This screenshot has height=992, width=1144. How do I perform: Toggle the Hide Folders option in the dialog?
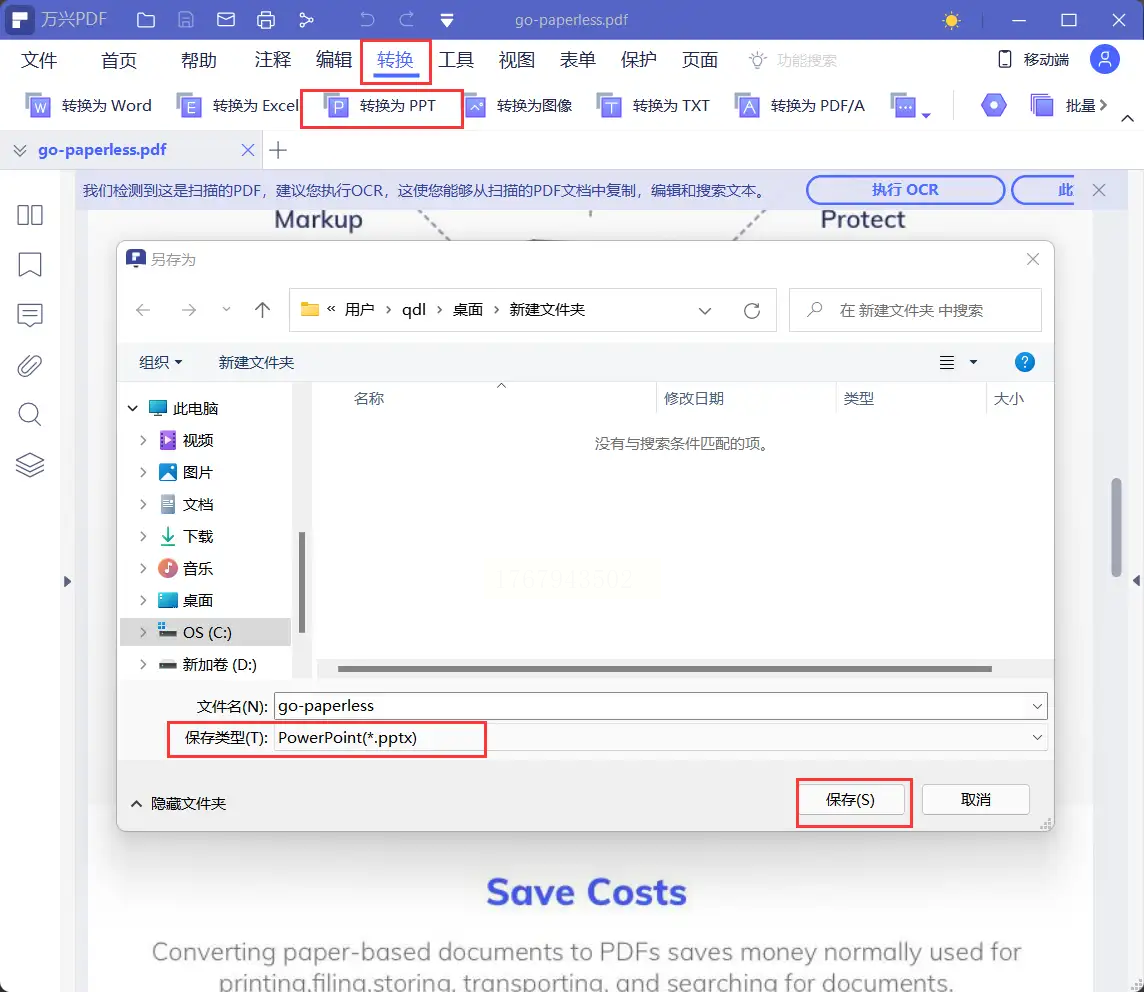coord(179,803)
